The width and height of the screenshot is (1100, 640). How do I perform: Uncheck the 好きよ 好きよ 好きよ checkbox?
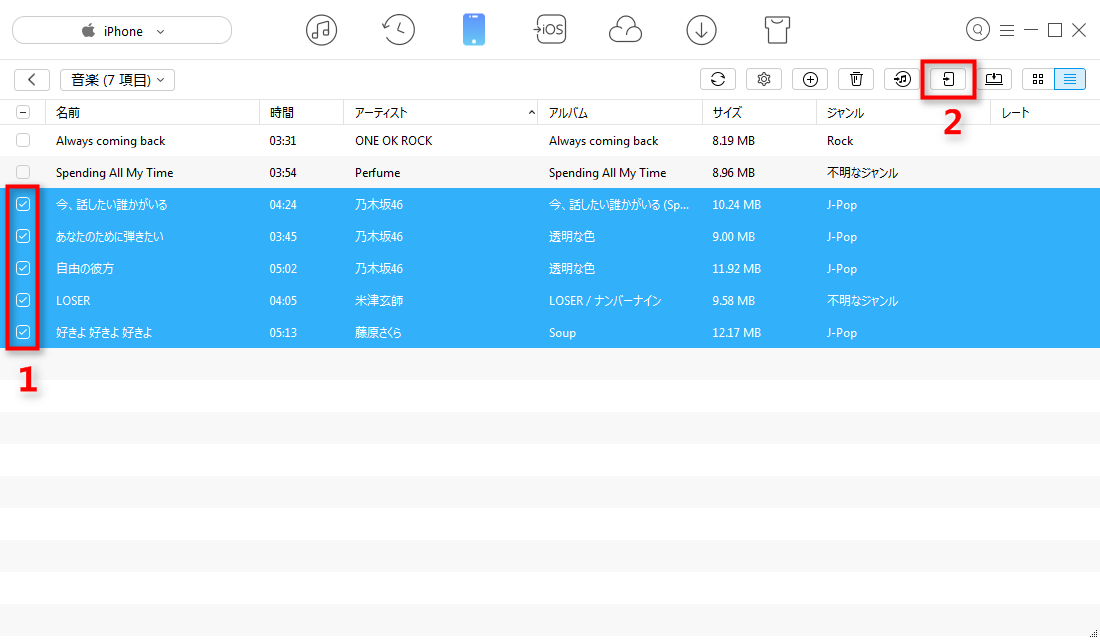[23, 332]
